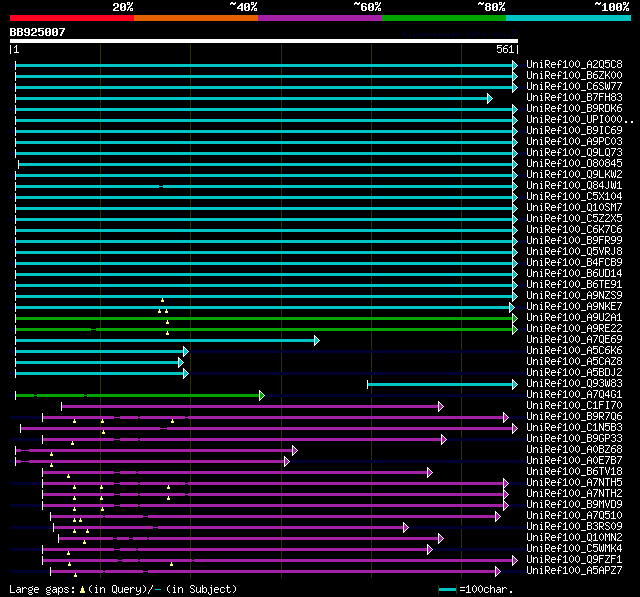Click the UniRef100_C6K7C6 label
The width and height of the screenshot is (640, 597).
coord(574,230)
